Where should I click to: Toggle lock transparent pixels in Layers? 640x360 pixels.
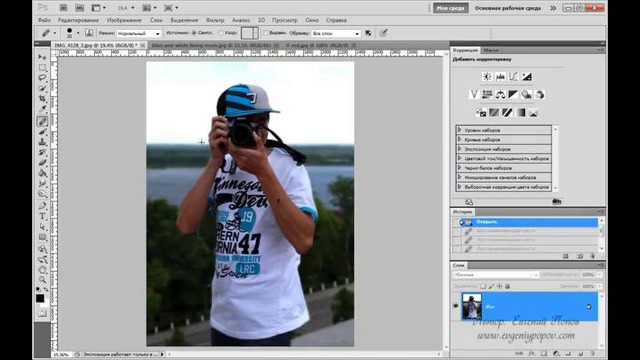(x=483, y=286)
